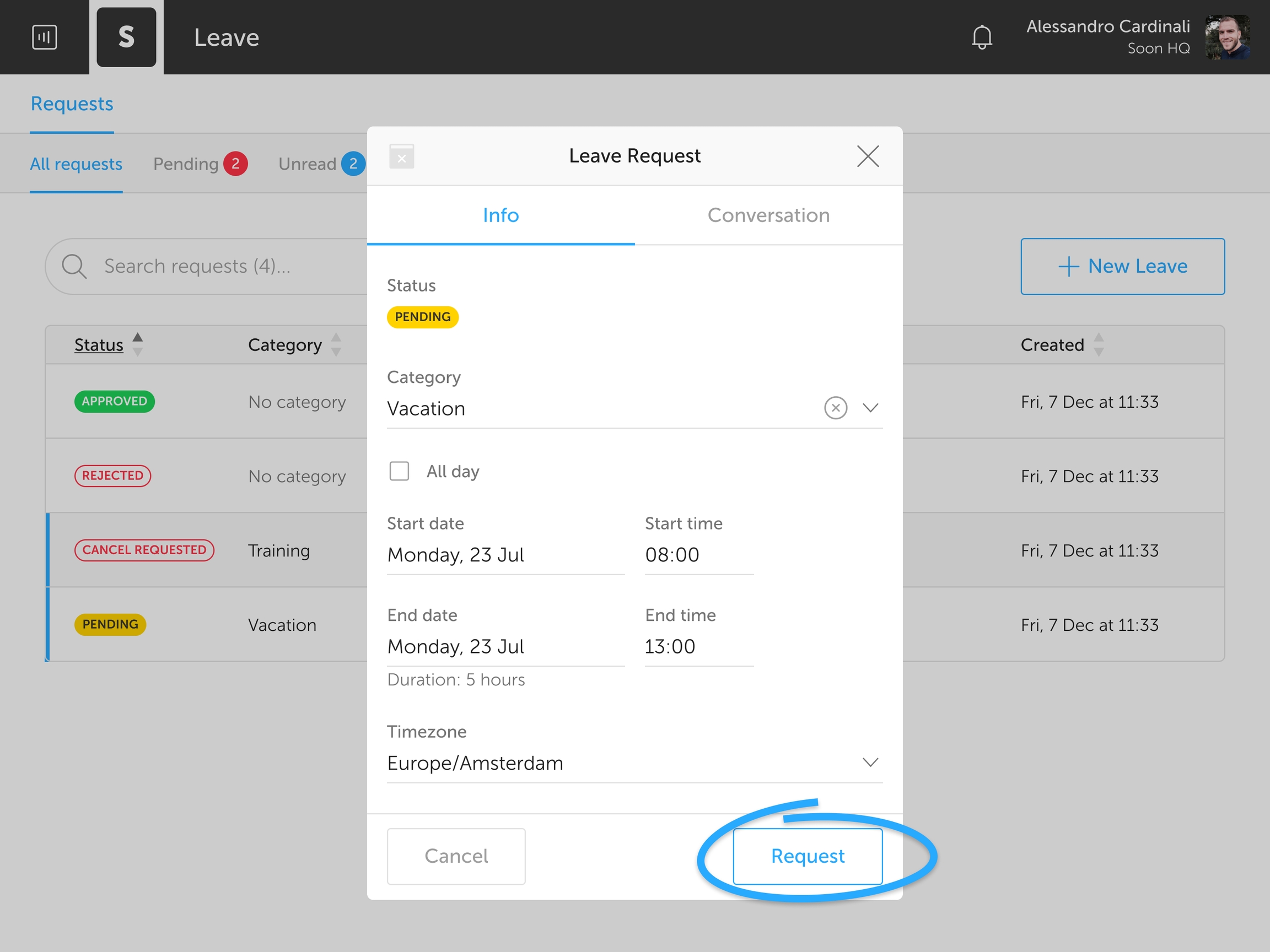Select the Pending requests tab
Image resolution: width=1270 pixels, height=952 pixels.
click(186, 164)
